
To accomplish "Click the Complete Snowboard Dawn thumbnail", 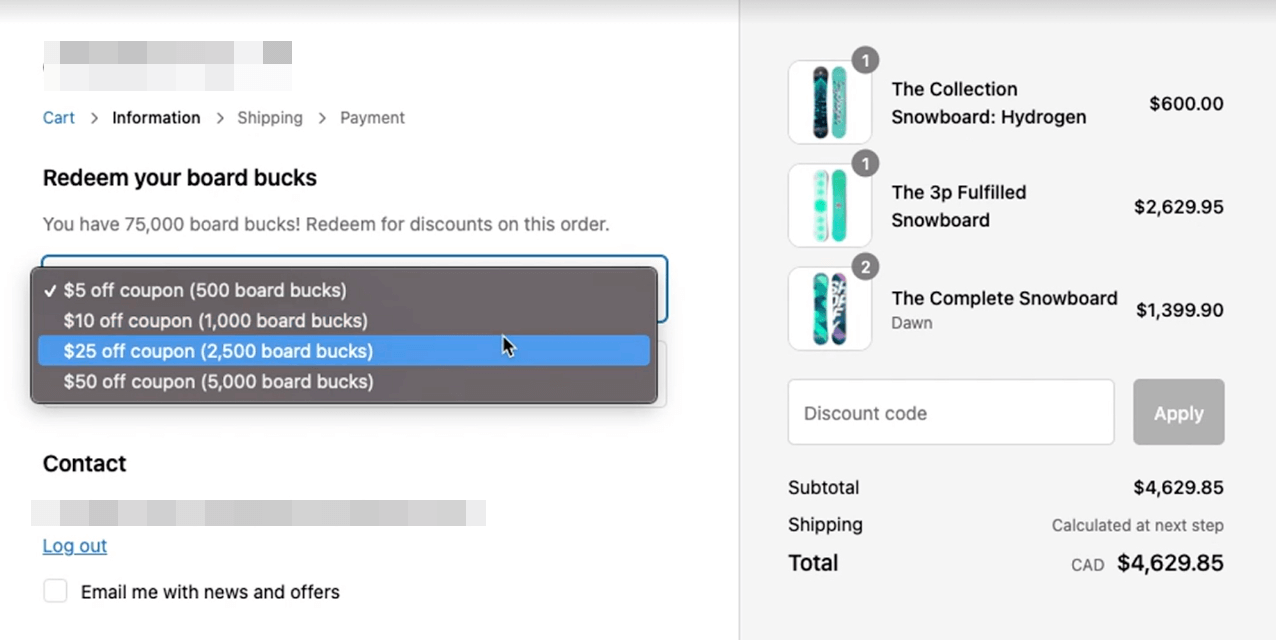I will click(x=830, y=309).
